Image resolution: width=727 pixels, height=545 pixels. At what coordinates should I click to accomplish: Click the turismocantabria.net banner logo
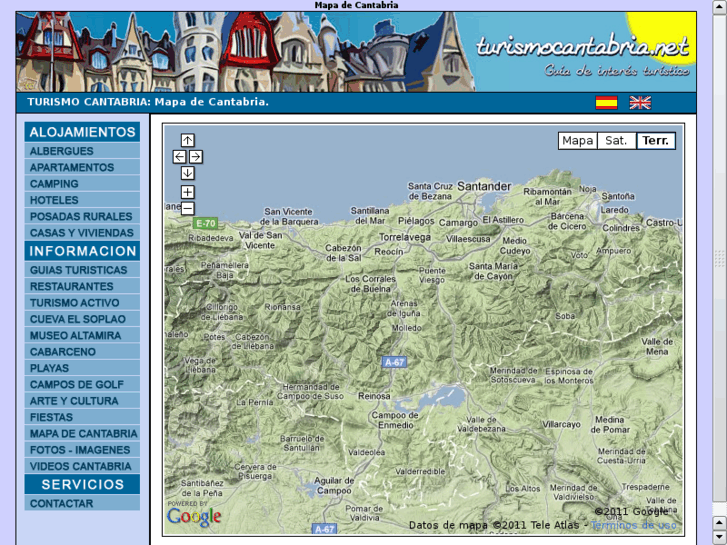pyautogui.click(x=582, y=47)
